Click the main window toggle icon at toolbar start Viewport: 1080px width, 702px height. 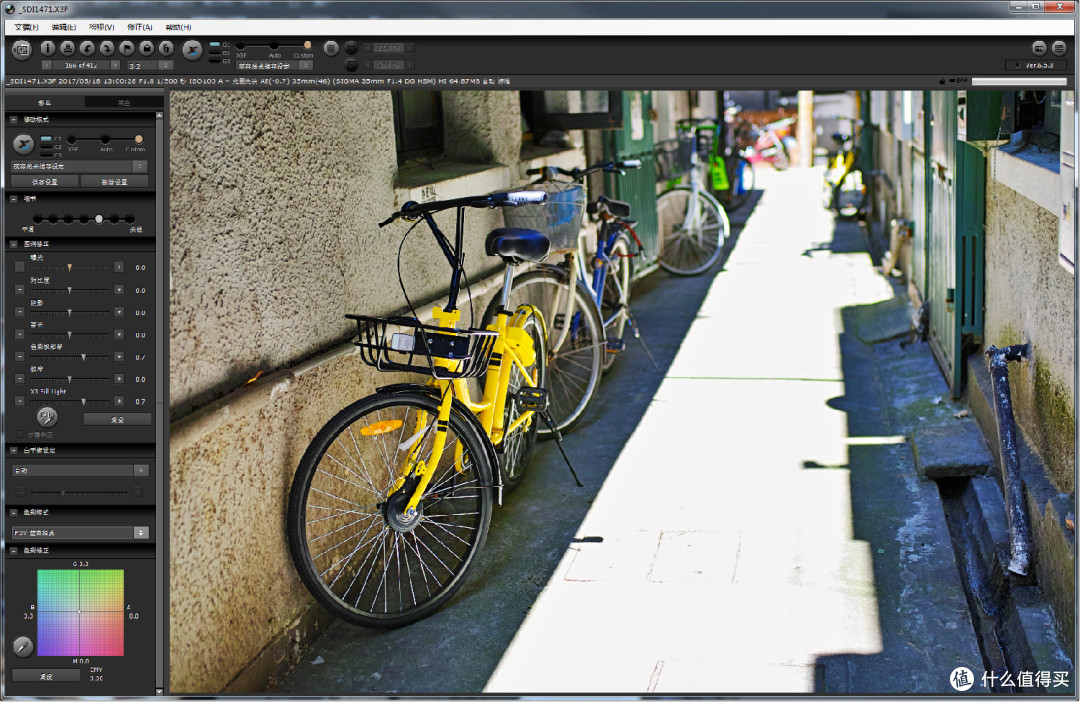(x=22, y=50)
